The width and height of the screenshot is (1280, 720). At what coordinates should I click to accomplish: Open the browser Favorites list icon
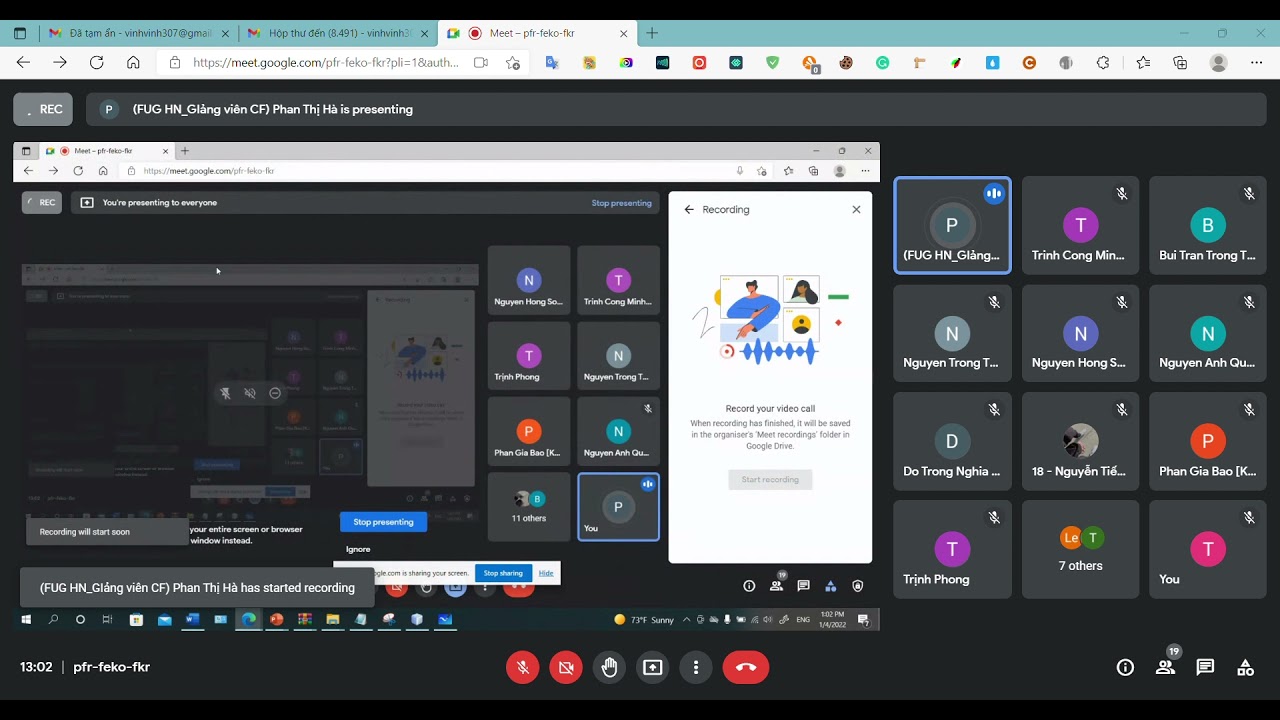click(1143, 62)
